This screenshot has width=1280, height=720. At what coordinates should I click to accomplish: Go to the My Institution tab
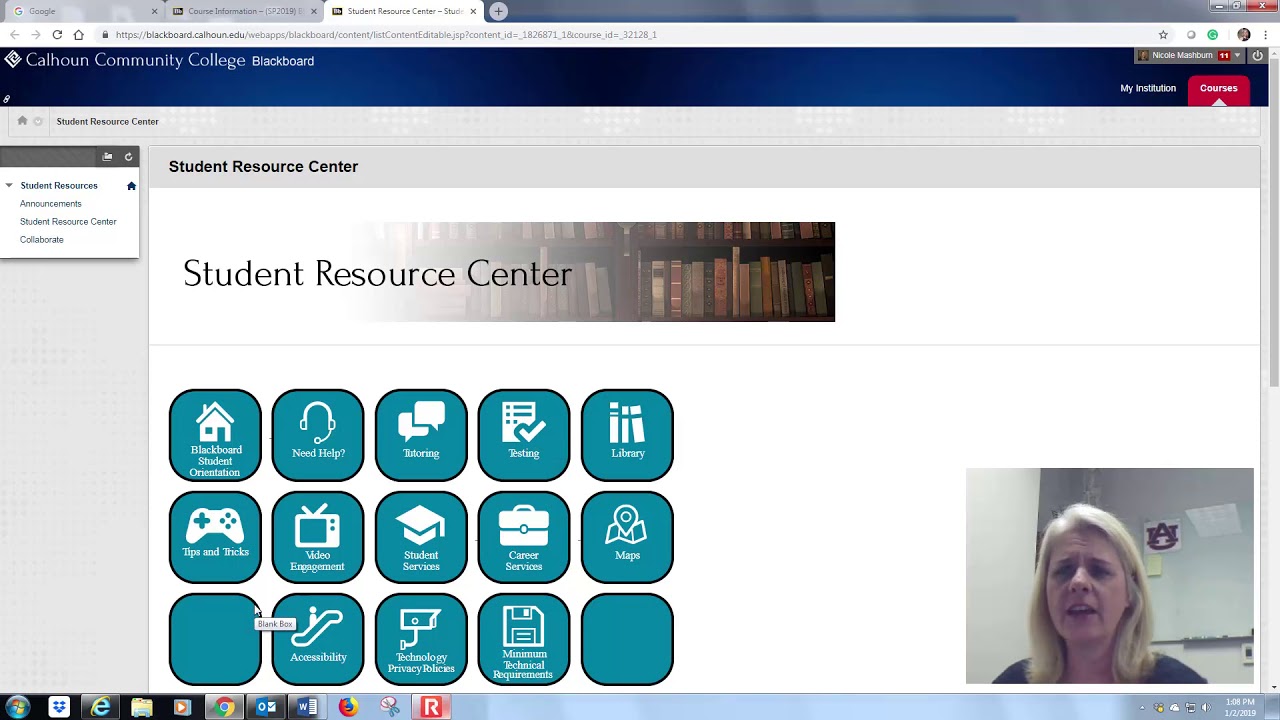tap(1148, 88)
